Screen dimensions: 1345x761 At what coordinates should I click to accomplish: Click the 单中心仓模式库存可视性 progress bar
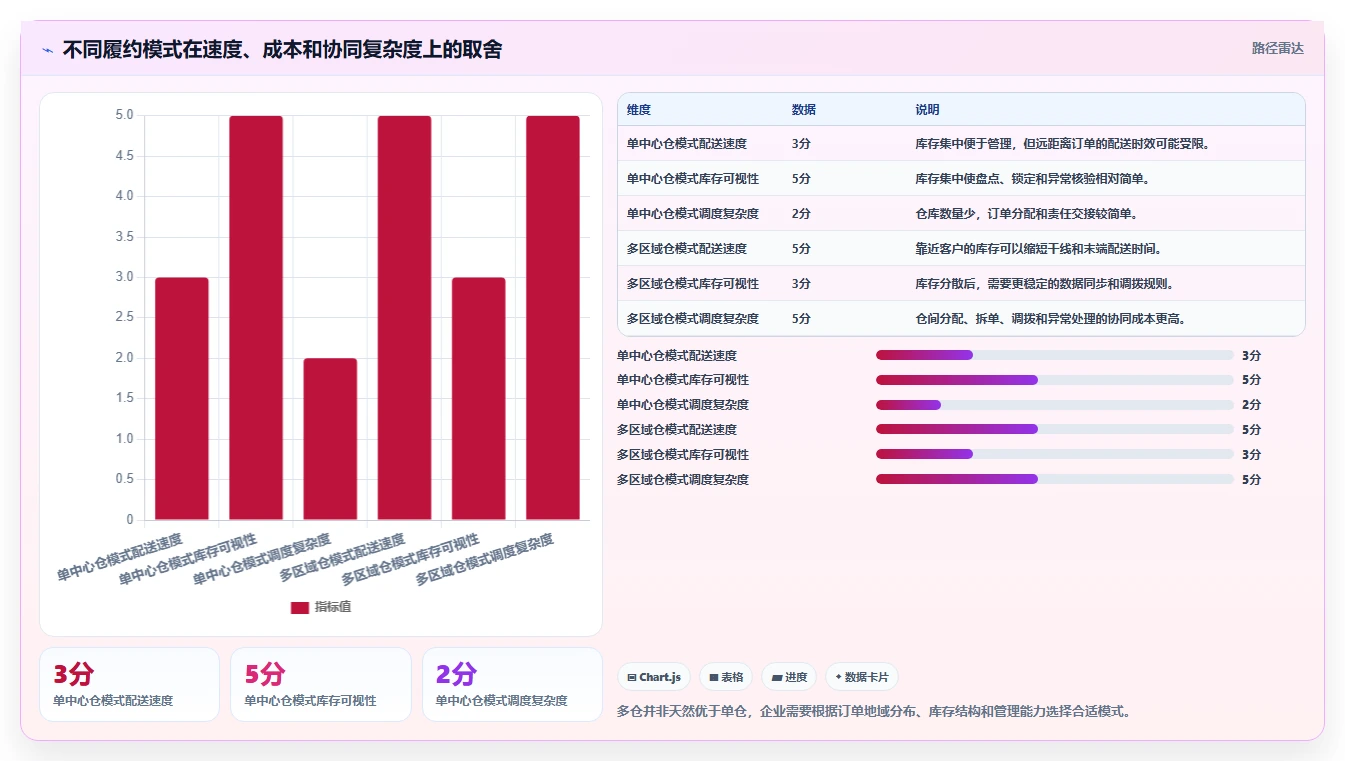pos(1055,380)
